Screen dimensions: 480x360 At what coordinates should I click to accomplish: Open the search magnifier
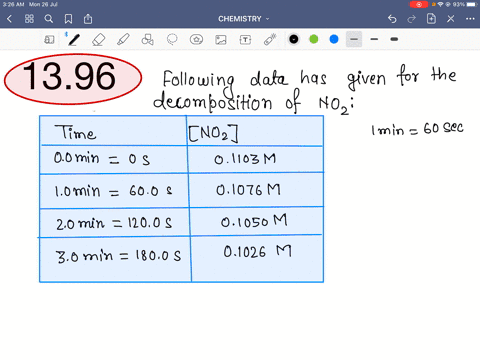click(49, 19)
